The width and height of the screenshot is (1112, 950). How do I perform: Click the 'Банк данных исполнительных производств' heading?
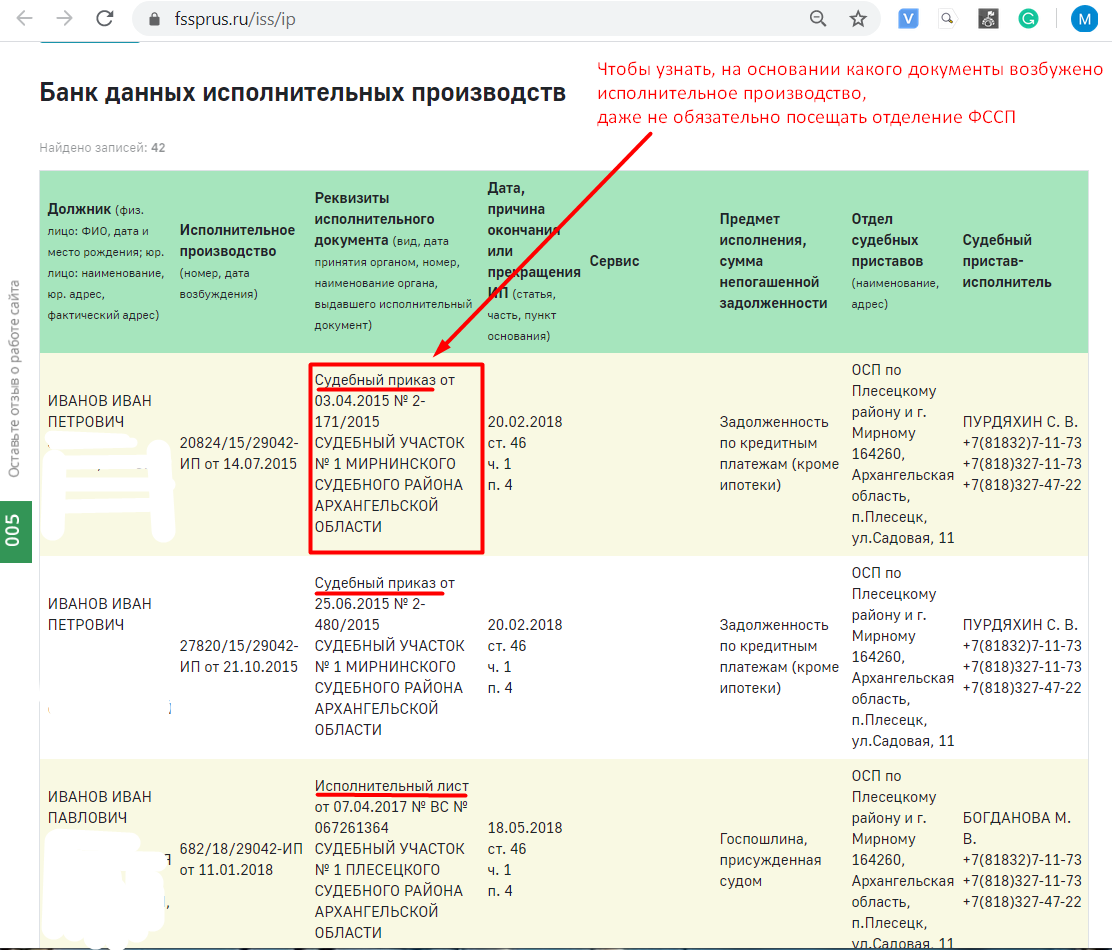point(302,93)
